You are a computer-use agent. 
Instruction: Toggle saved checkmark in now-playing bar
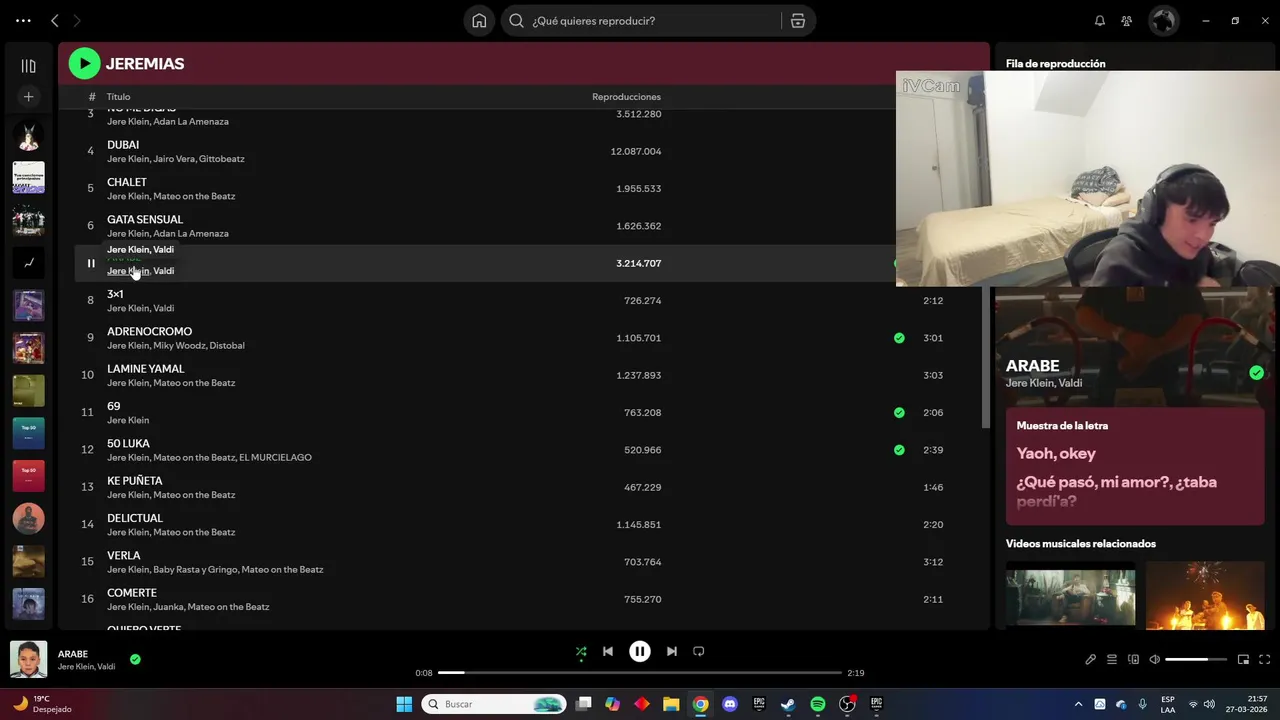(x=135, y=659)
